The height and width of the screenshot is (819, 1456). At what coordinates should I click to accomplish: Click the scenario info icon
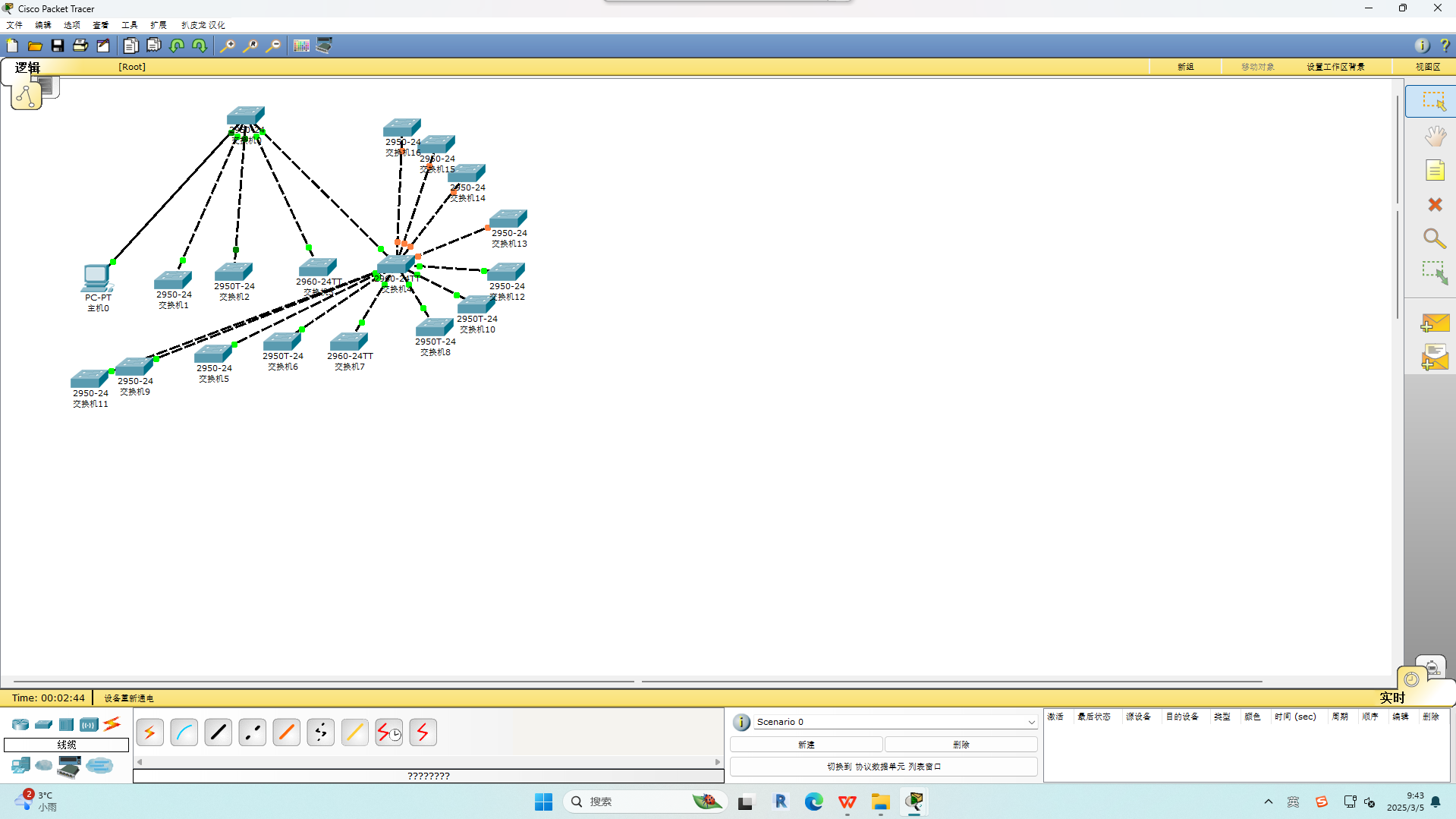pyautogui.click(x=741, y=722)
